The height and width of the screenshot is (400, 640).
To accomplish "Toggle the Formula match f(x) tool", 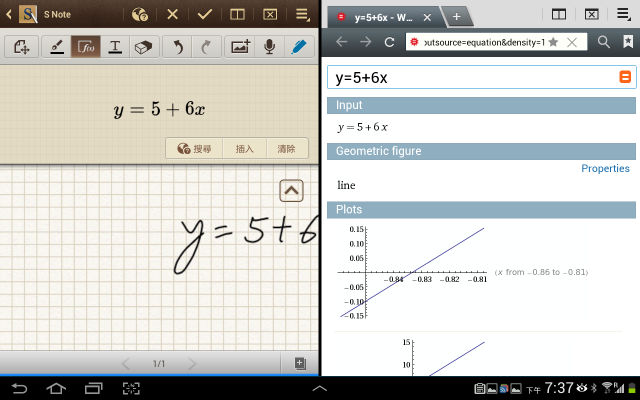I will coord(86,47).
